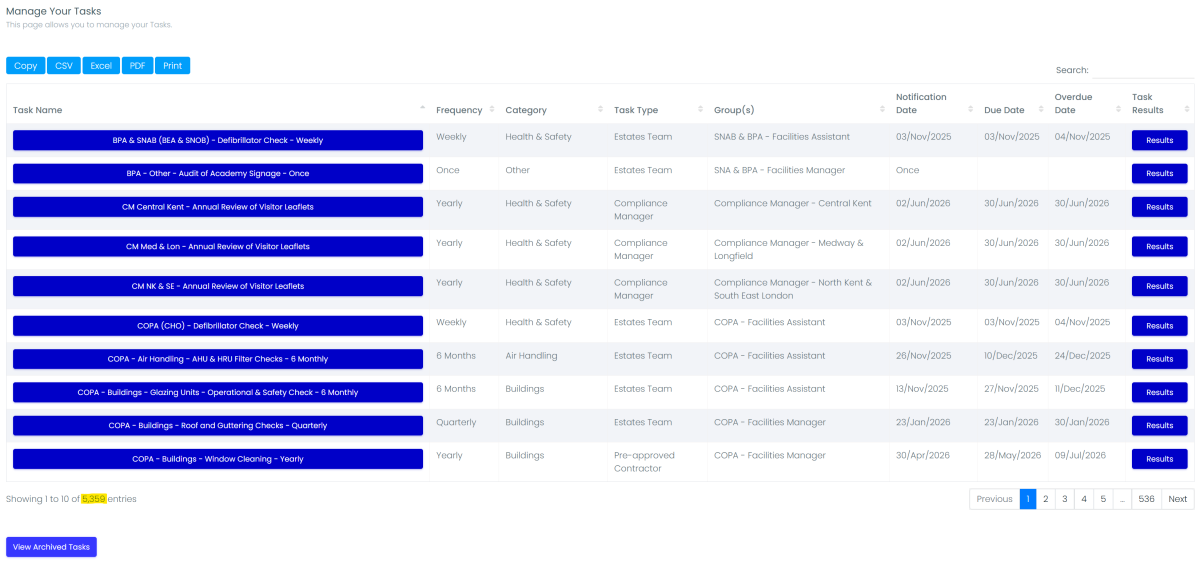This screenshot has width=1200, height=566.
Task: Sort by Overdue Date column
Action: (1073, 103)
